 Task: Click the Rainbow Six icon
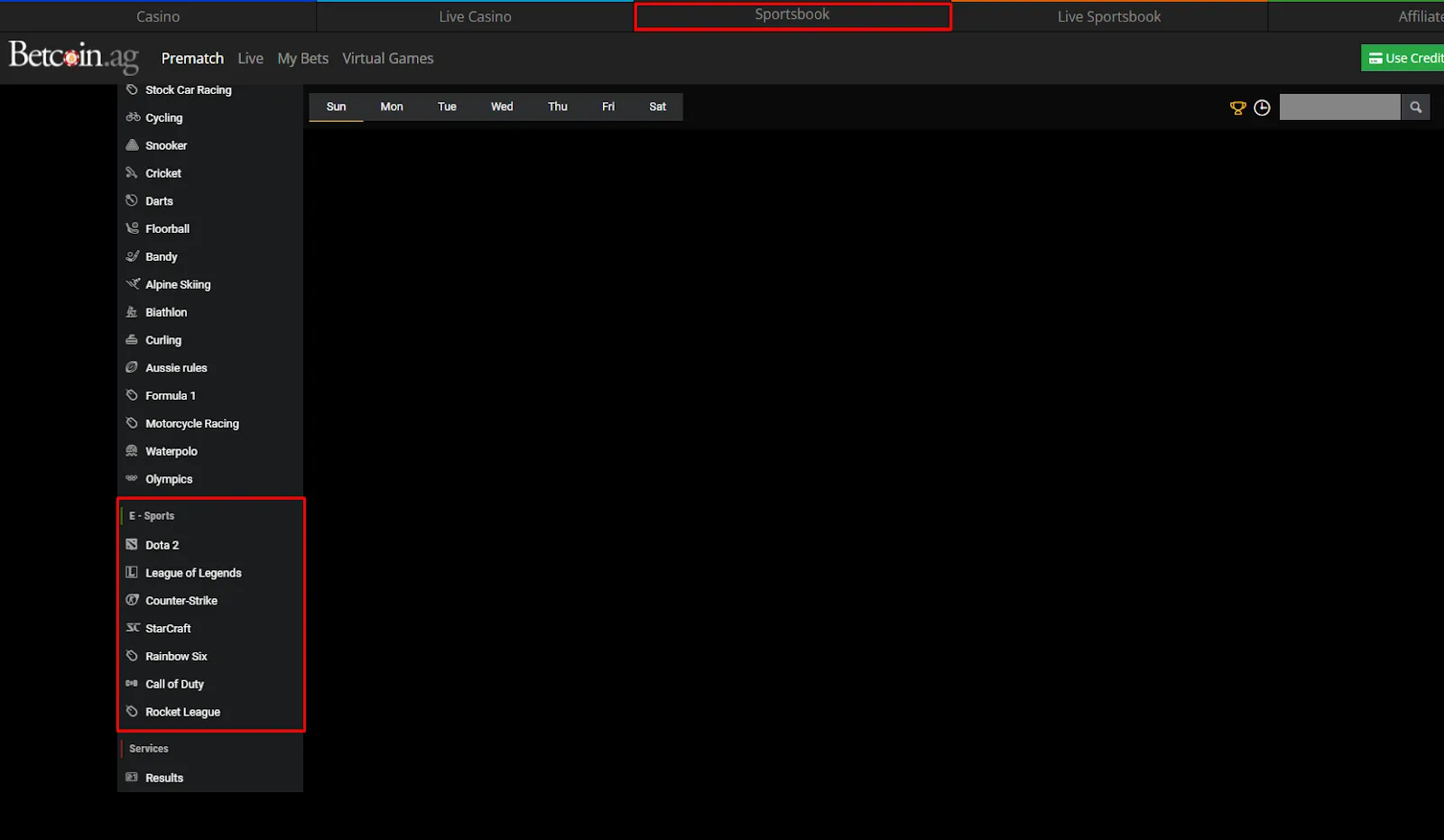point(132,656)
